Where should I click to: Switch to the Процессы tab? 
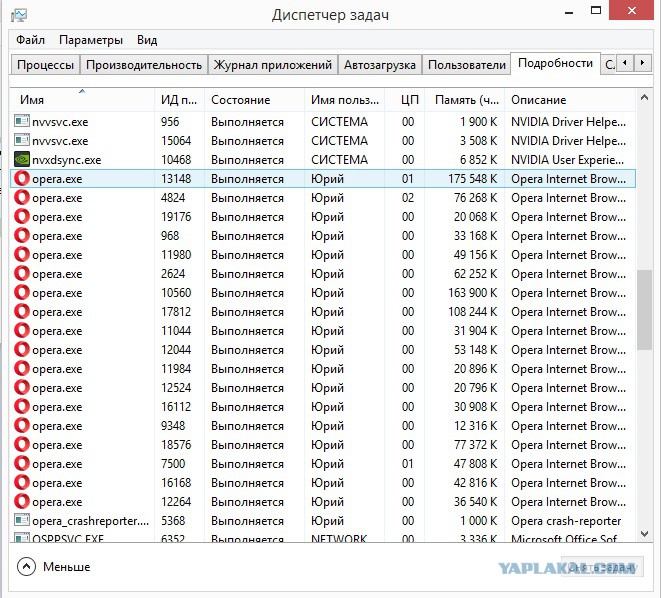pyautogui.click(x=45, y=65)
